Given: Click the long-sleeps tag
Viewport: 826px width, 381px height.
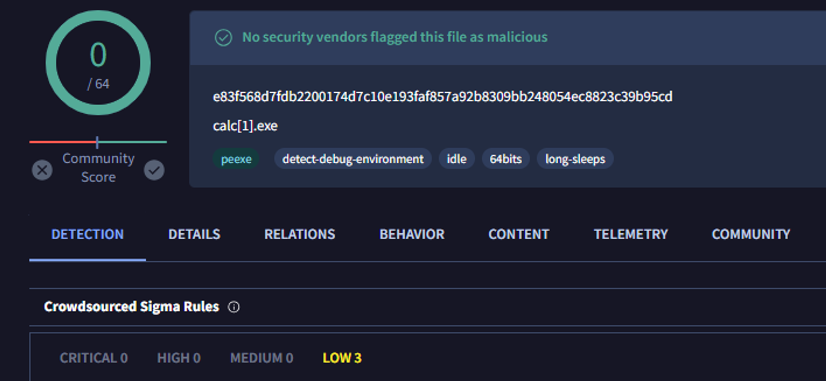Looking at the screenshot, I should 575,159.
